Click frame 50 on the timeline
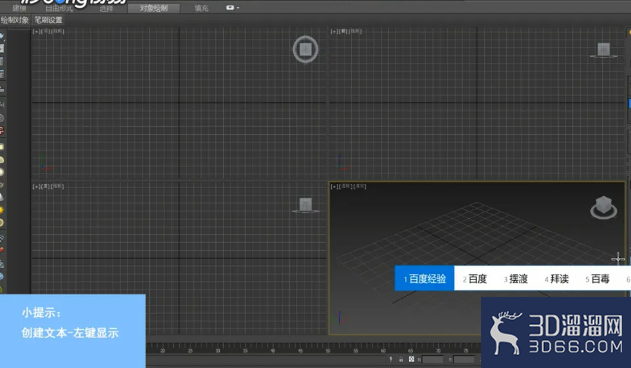This screenshot has height=368, width=631. click(x=328, y=350)
